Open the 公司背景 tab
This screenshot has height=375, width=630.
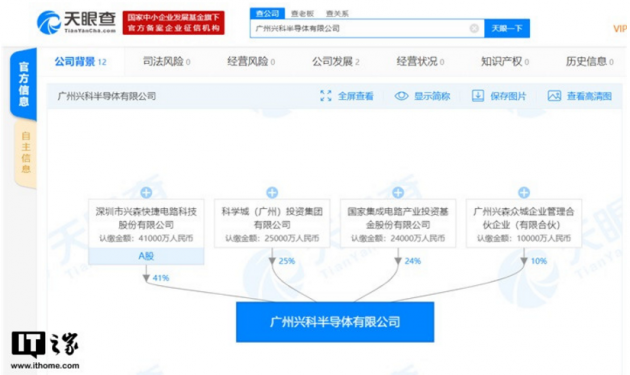[x=80, y=61]
